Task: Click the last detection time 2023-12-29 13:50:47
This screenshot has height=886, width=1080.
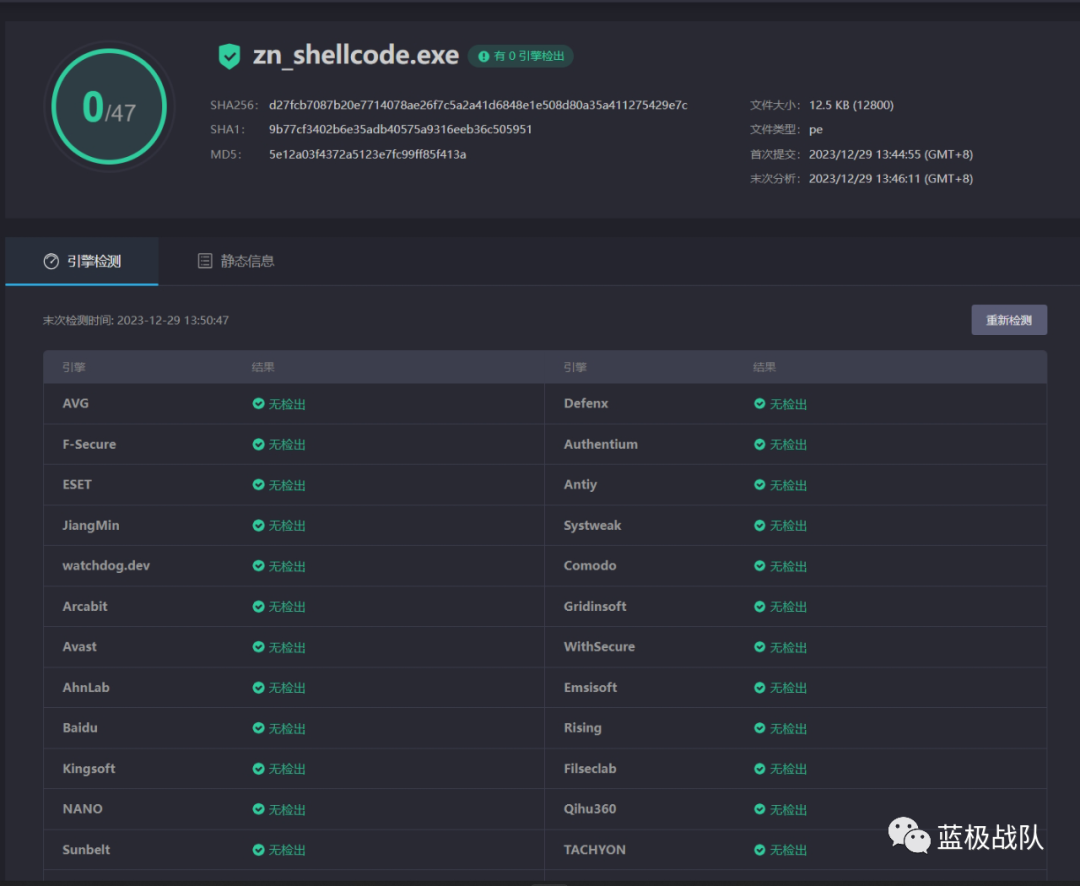Action: click(x=173, y=320)
